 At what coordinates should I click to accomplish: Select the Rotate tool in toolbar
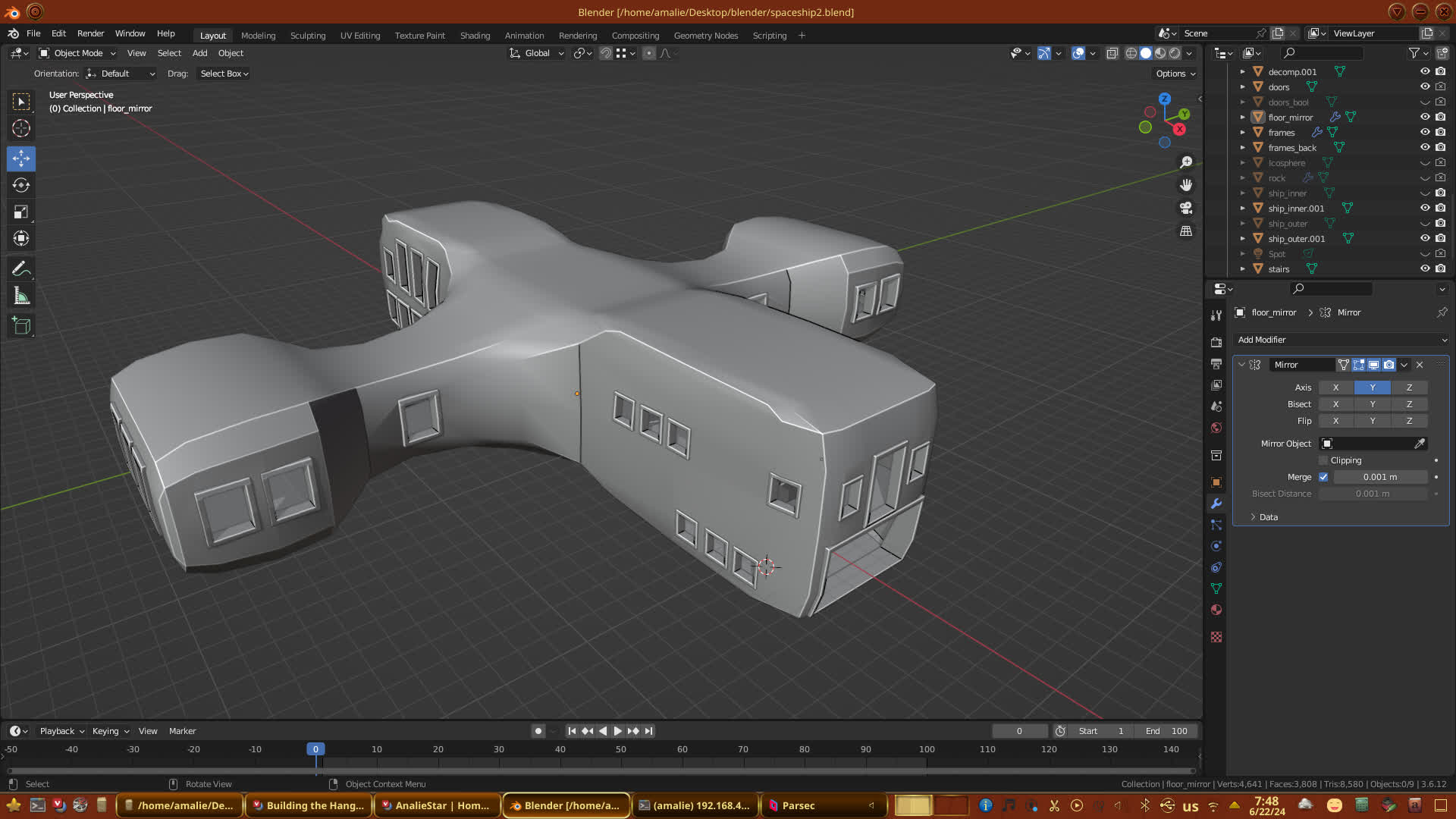coord(21,185)
